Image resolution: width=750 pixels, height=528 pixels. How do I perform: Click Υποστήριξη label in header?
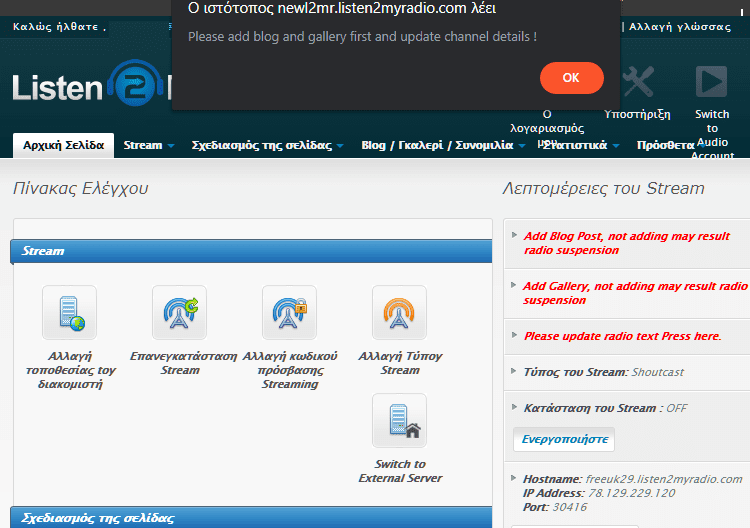[637, 114]
